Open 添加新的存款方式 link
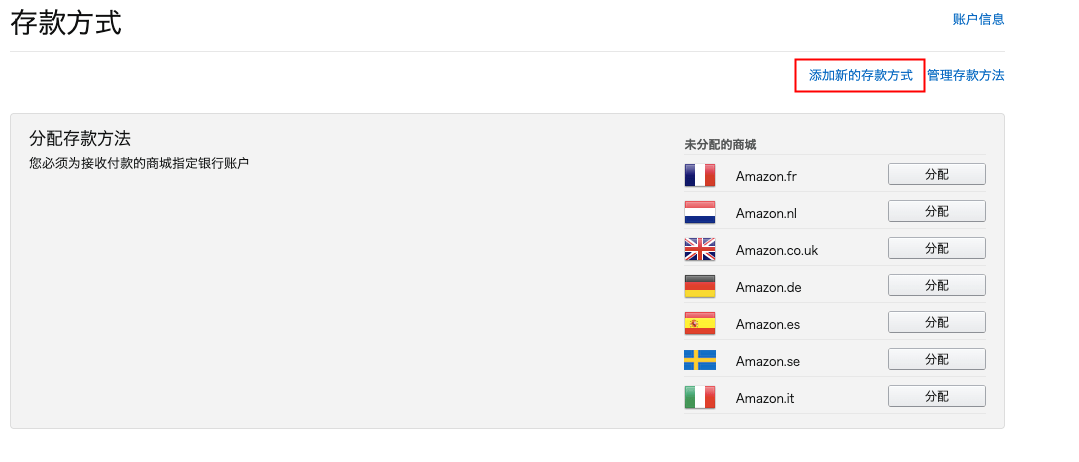1079x462 pixels. tap(860, 76)
